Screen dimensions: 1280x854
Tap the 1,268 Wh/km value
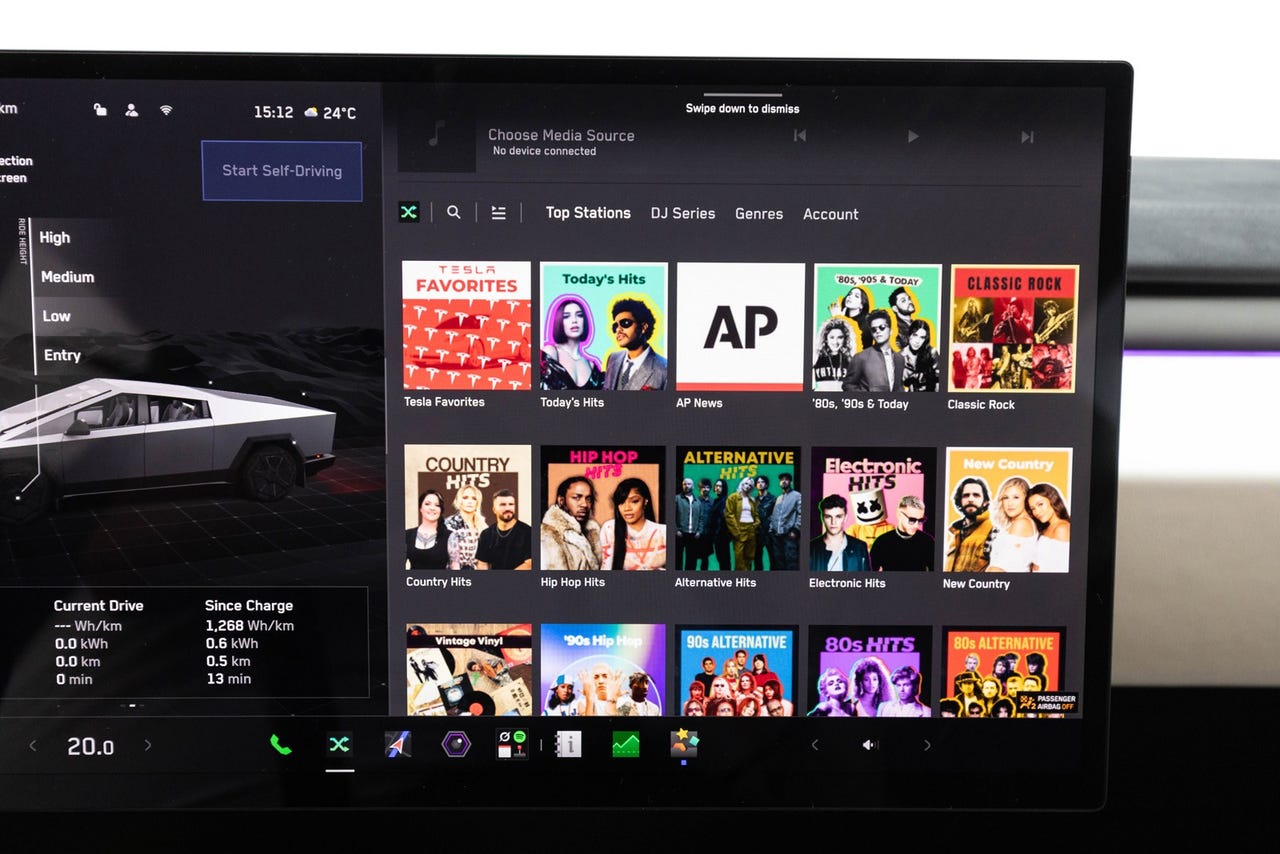click(x=249, y=626)
